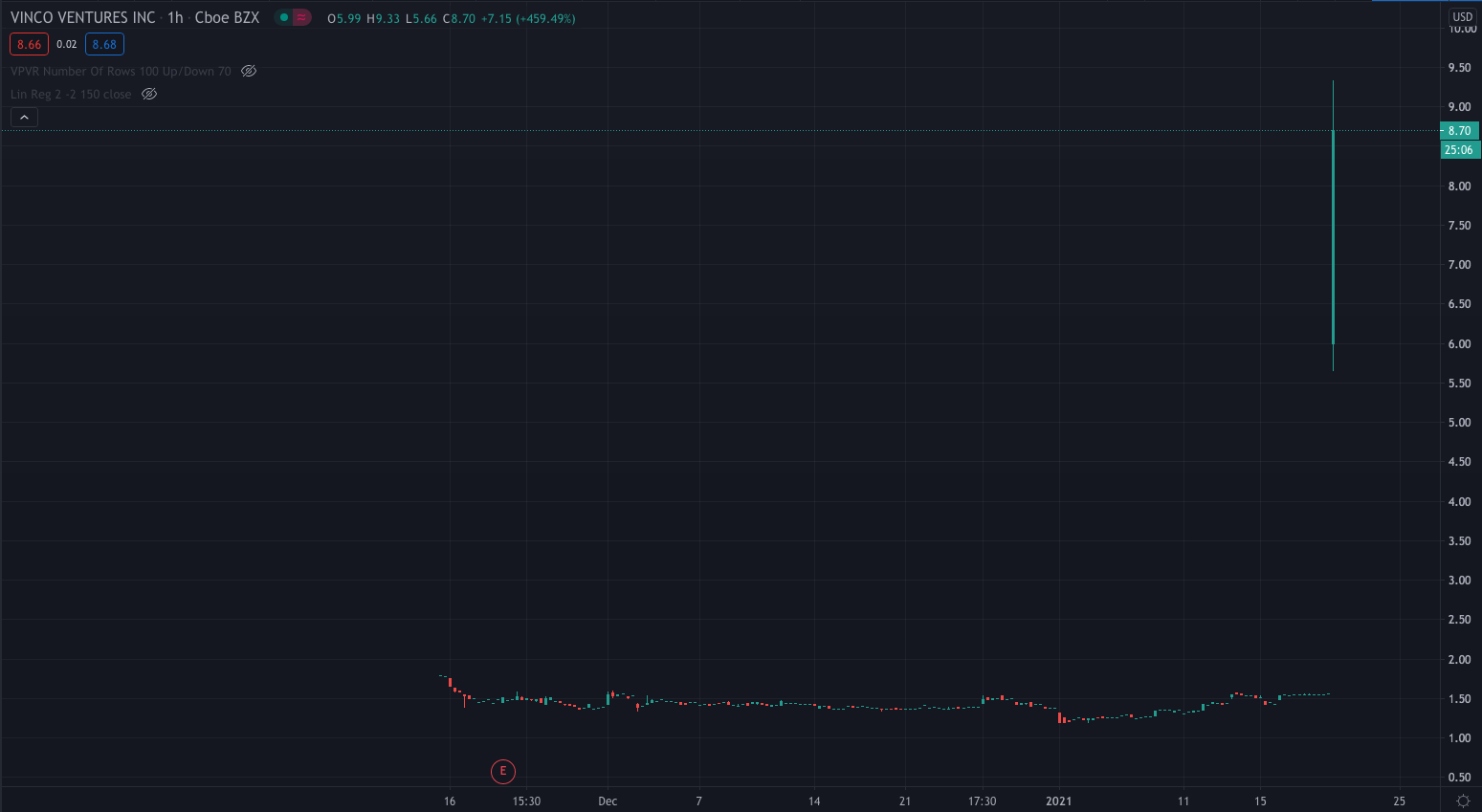Click the VINCO VENTURES INC symbol title
This screenshot has height=812, width=1482.
tap(82, 17)
